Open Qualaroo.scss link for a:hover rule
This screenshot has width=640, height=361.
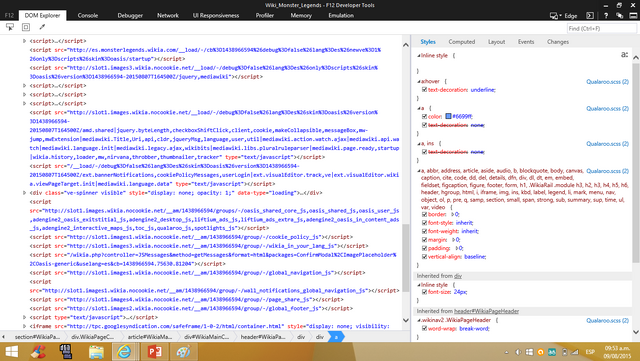point(607,82)
